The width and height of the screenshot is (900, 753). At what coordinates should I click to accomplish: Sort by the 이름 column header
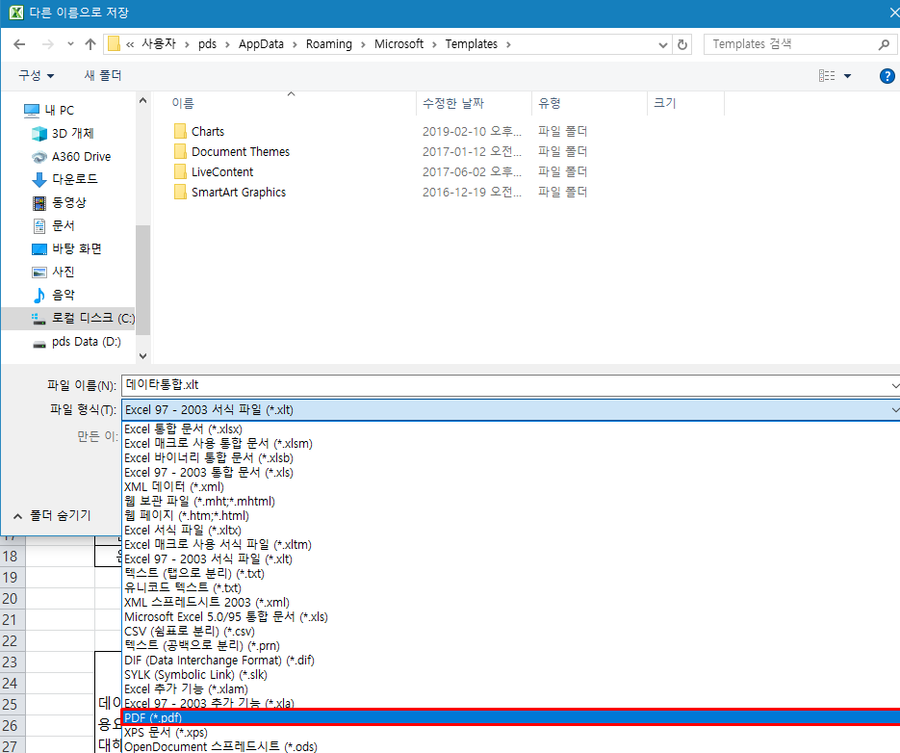(183, 103)
